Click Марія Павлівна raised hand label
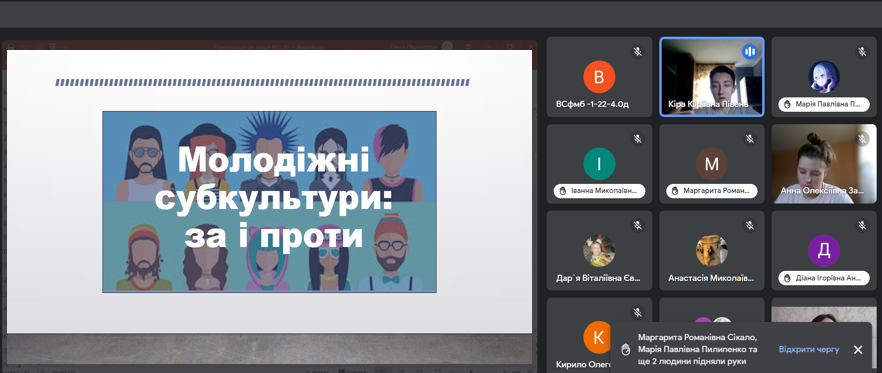The image size is (882, 373). pyautogui.click(x=824, y=104)
